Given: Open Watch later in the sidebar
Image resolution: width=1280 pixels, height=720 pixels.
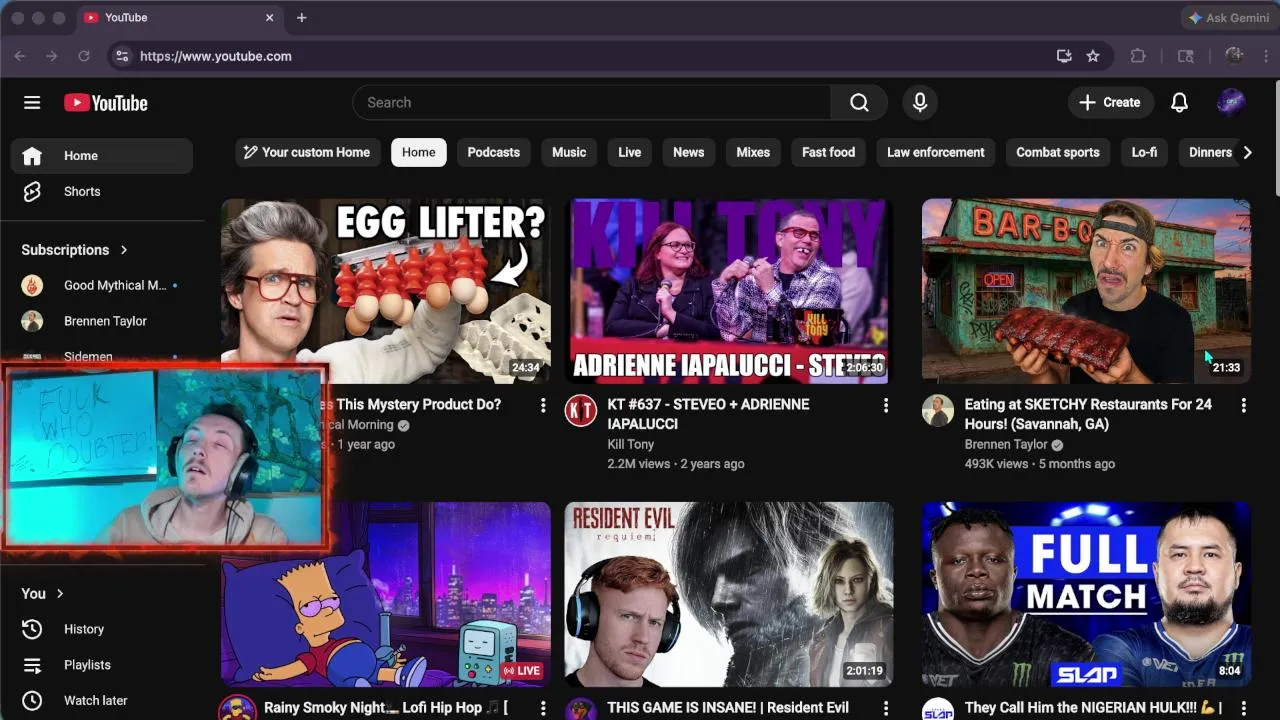Looking at the screenshot, I should click(102, 701).
